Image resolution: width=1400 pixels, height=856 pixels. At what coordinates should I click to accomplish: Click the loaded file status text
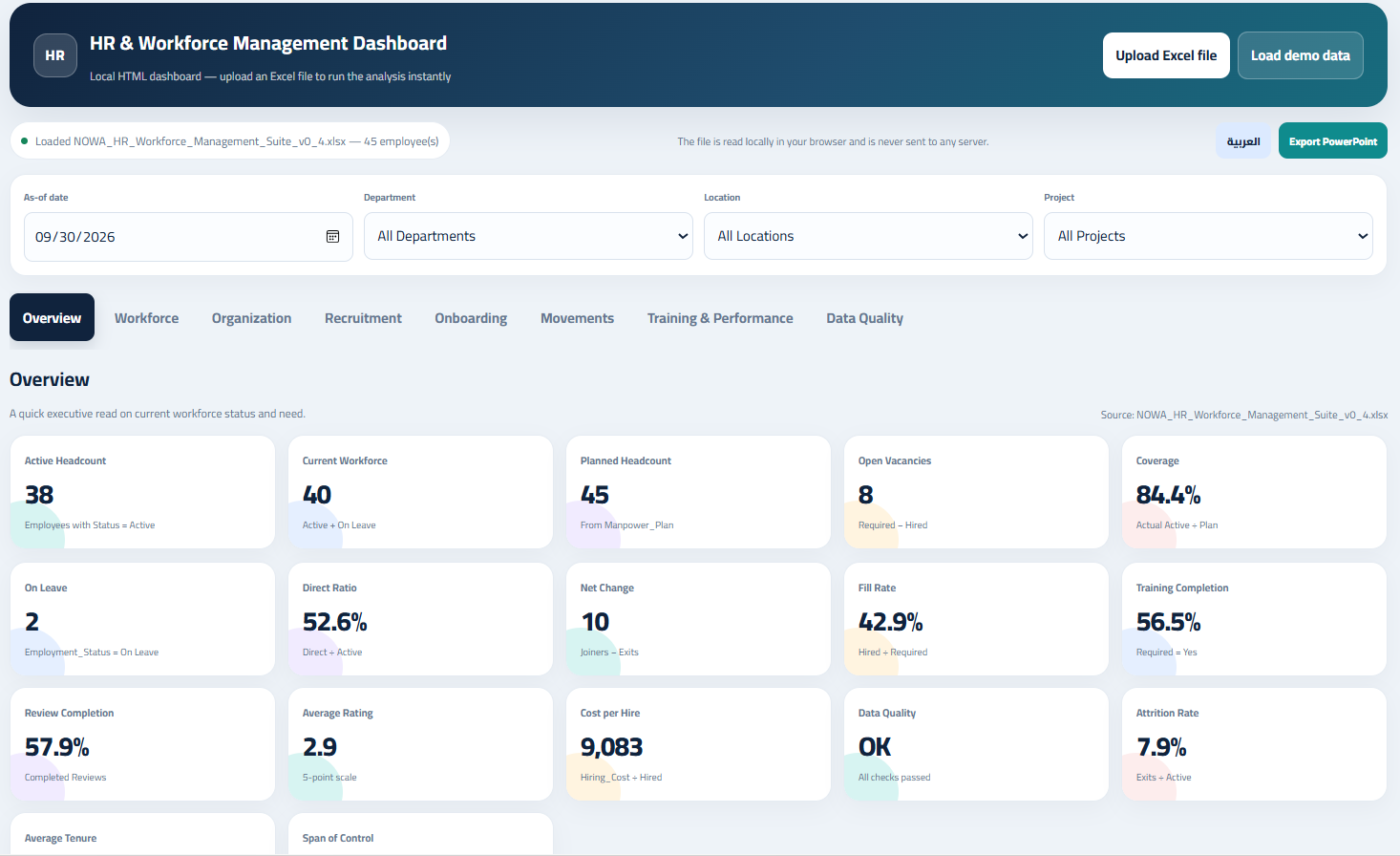[237, 141]
